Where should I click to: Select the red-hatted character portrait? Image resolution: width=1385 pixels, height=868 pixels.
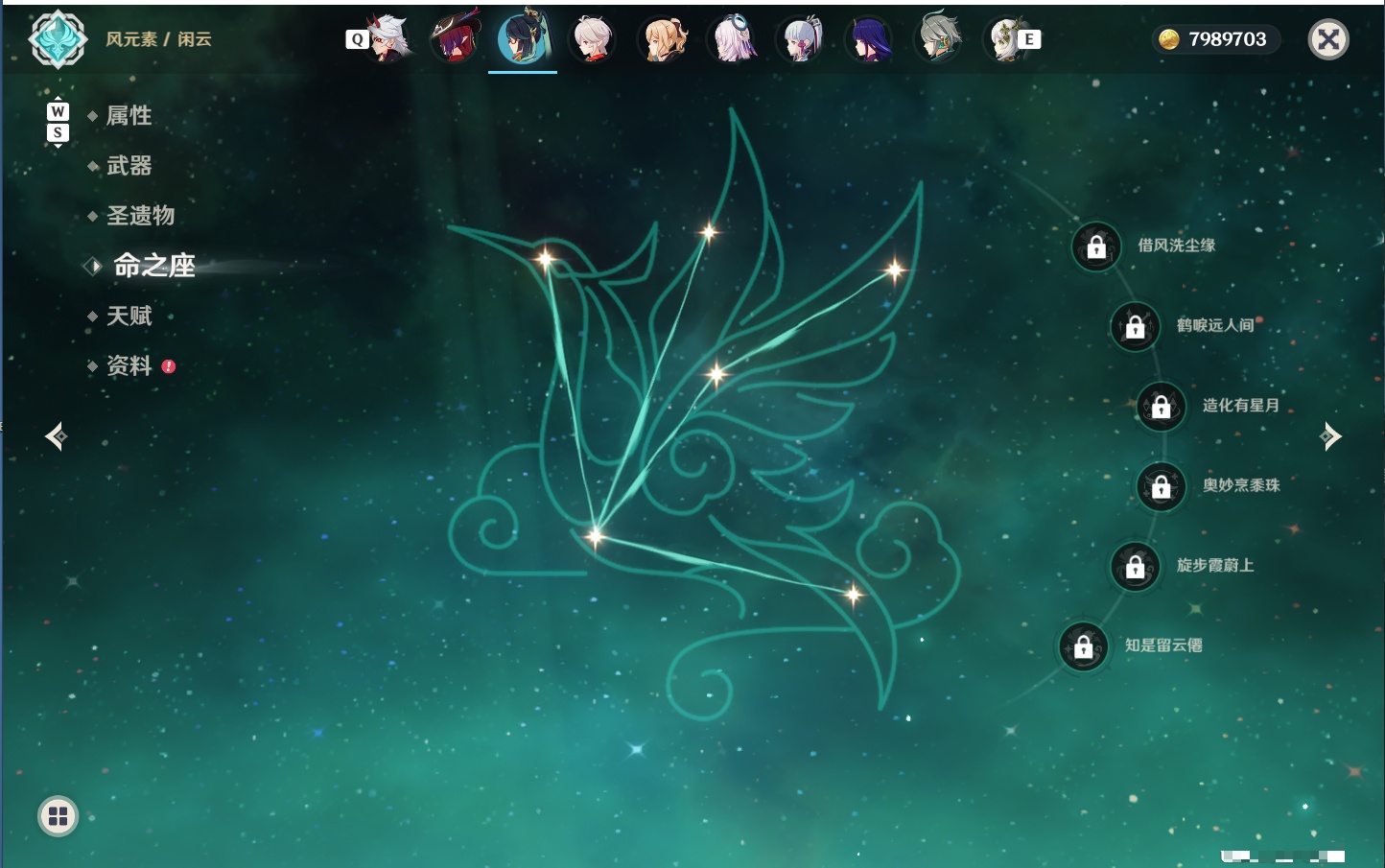click(454, 38)
